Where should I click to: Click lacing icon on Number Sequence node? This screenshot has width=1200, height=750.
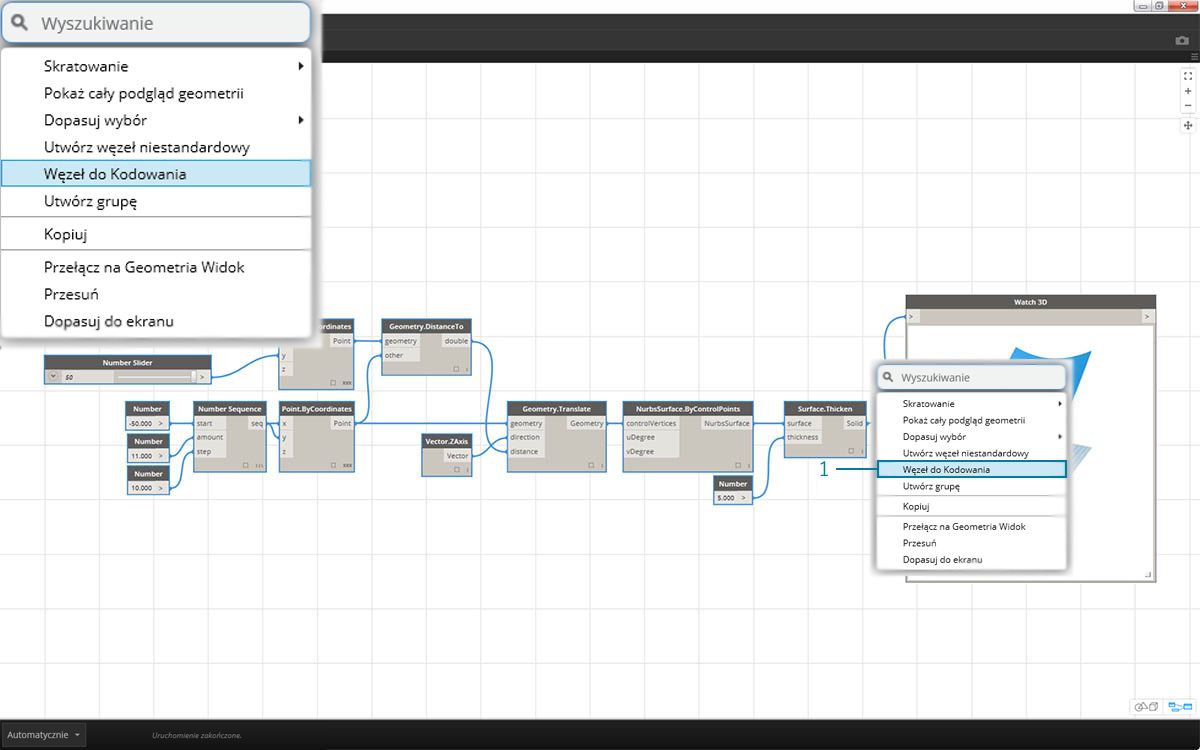259,466
